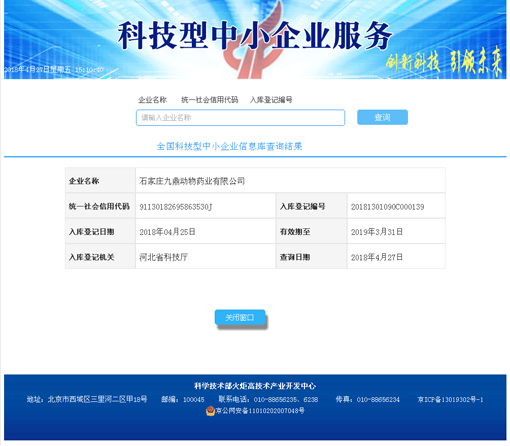Click the 有效期至 date 2019年3月31日
This screenshot has width=510, height=446.
pos(377,232)
